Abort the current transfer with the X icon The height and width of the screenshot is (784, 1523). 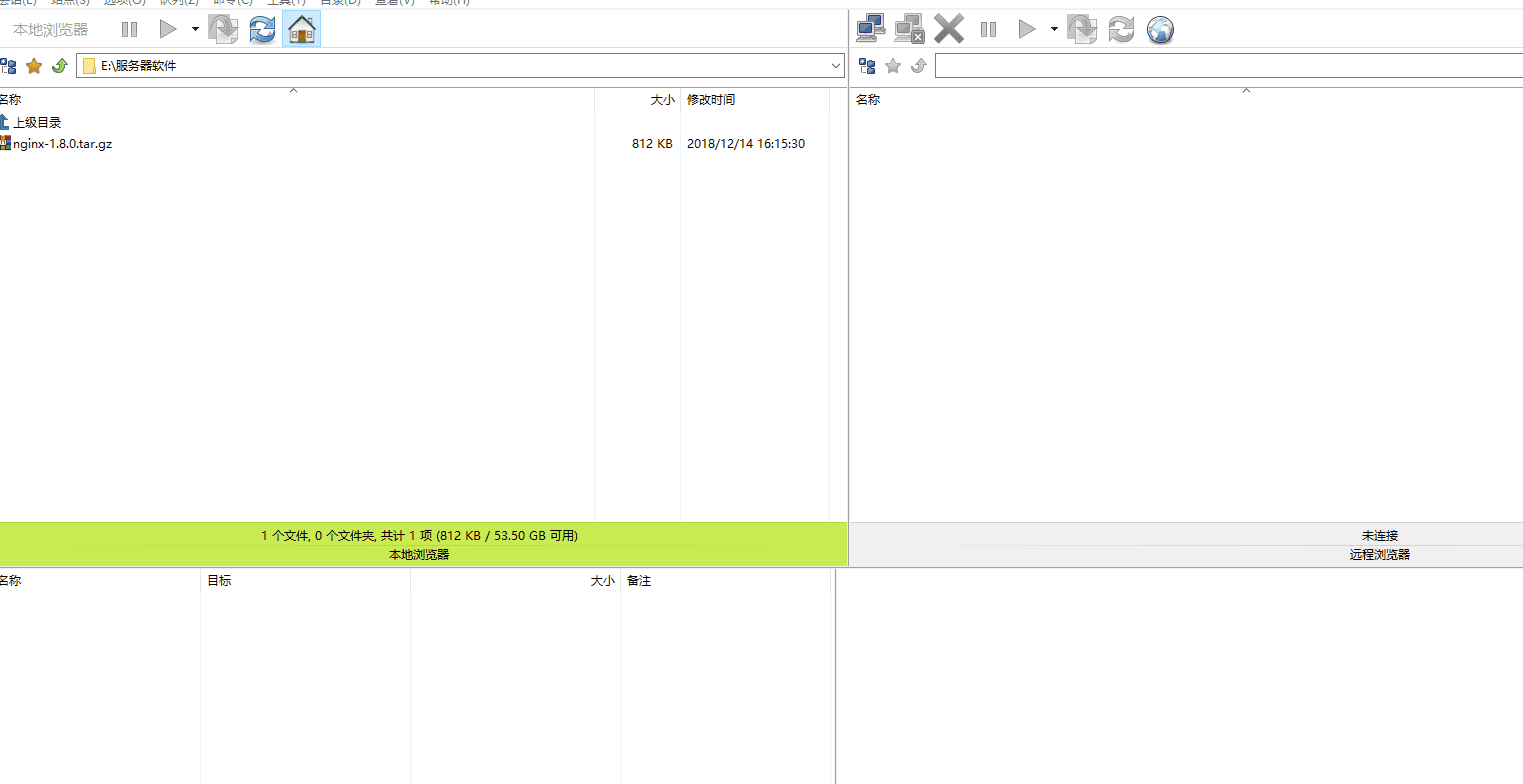pos(948,28)
